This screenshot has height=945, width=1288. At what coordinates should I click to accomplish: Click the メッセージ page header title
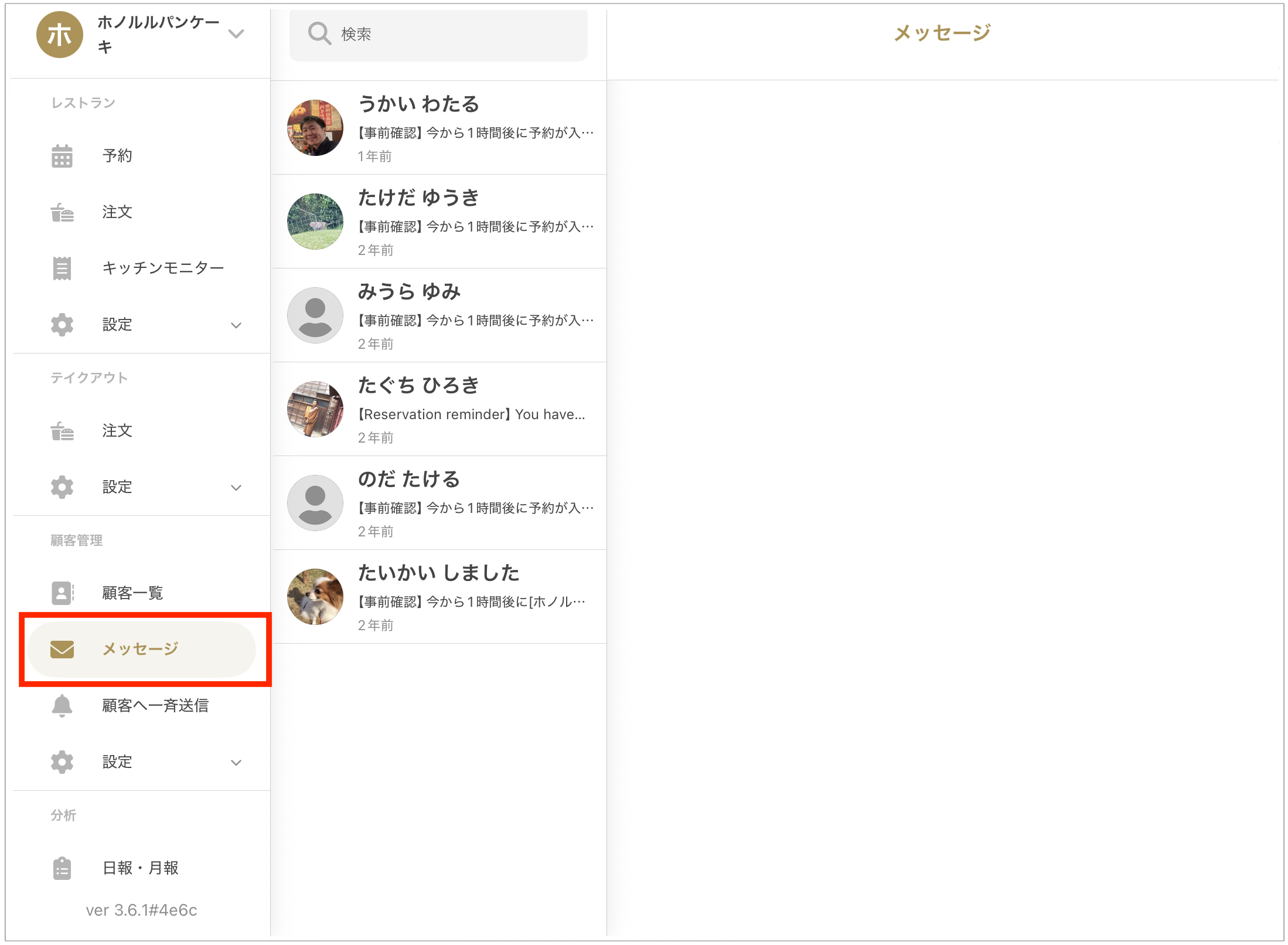pos(942,33)
